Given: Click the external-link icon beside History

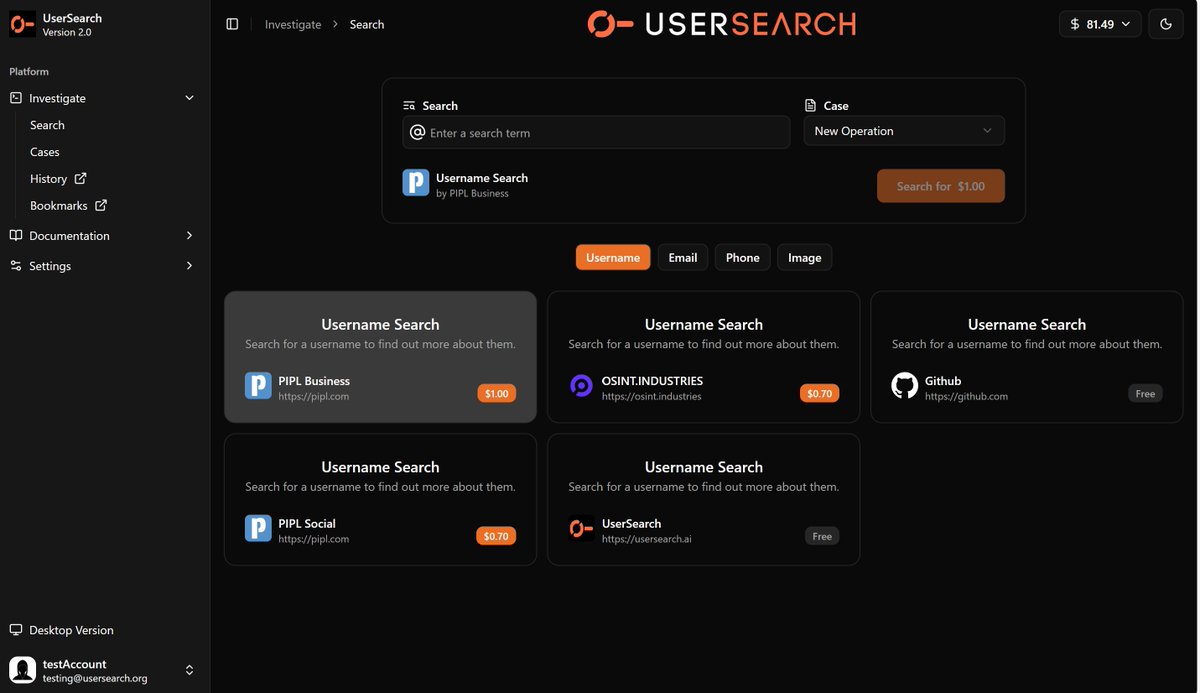Looking at the screenshot, I should coord(81,178).
